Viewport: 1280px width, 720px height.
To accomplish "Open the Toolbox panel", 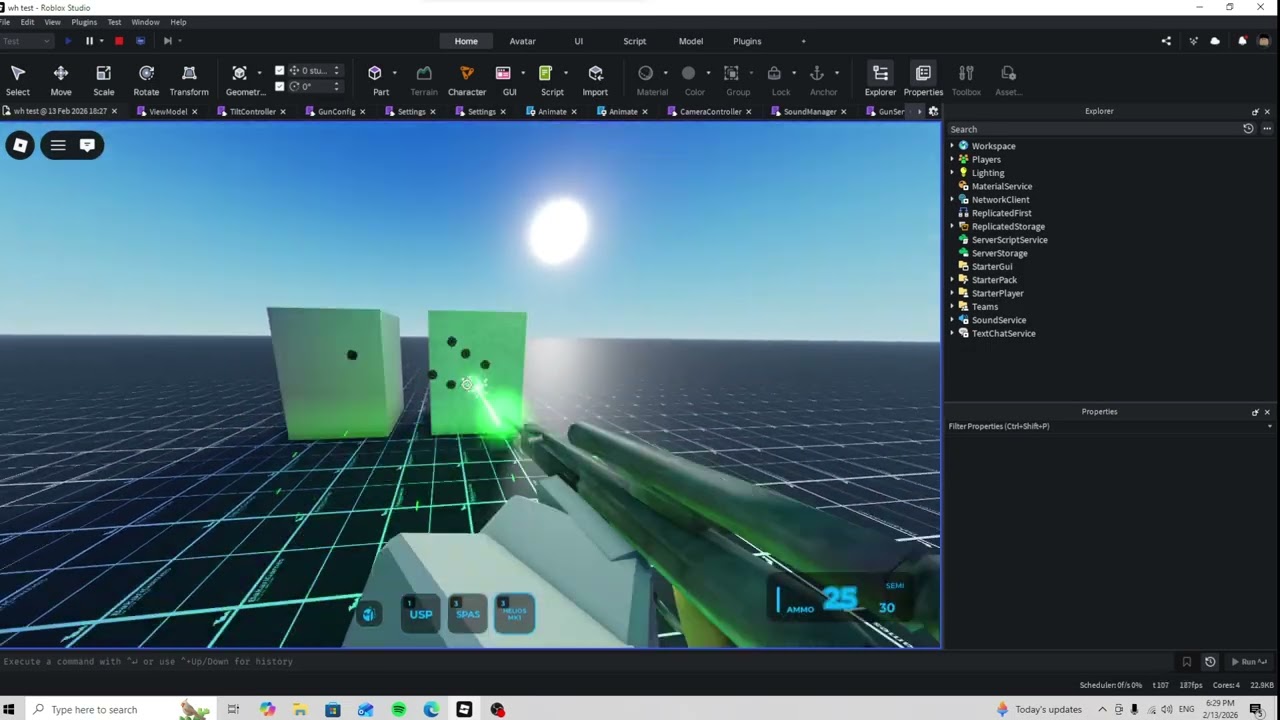I will [966, 80].
